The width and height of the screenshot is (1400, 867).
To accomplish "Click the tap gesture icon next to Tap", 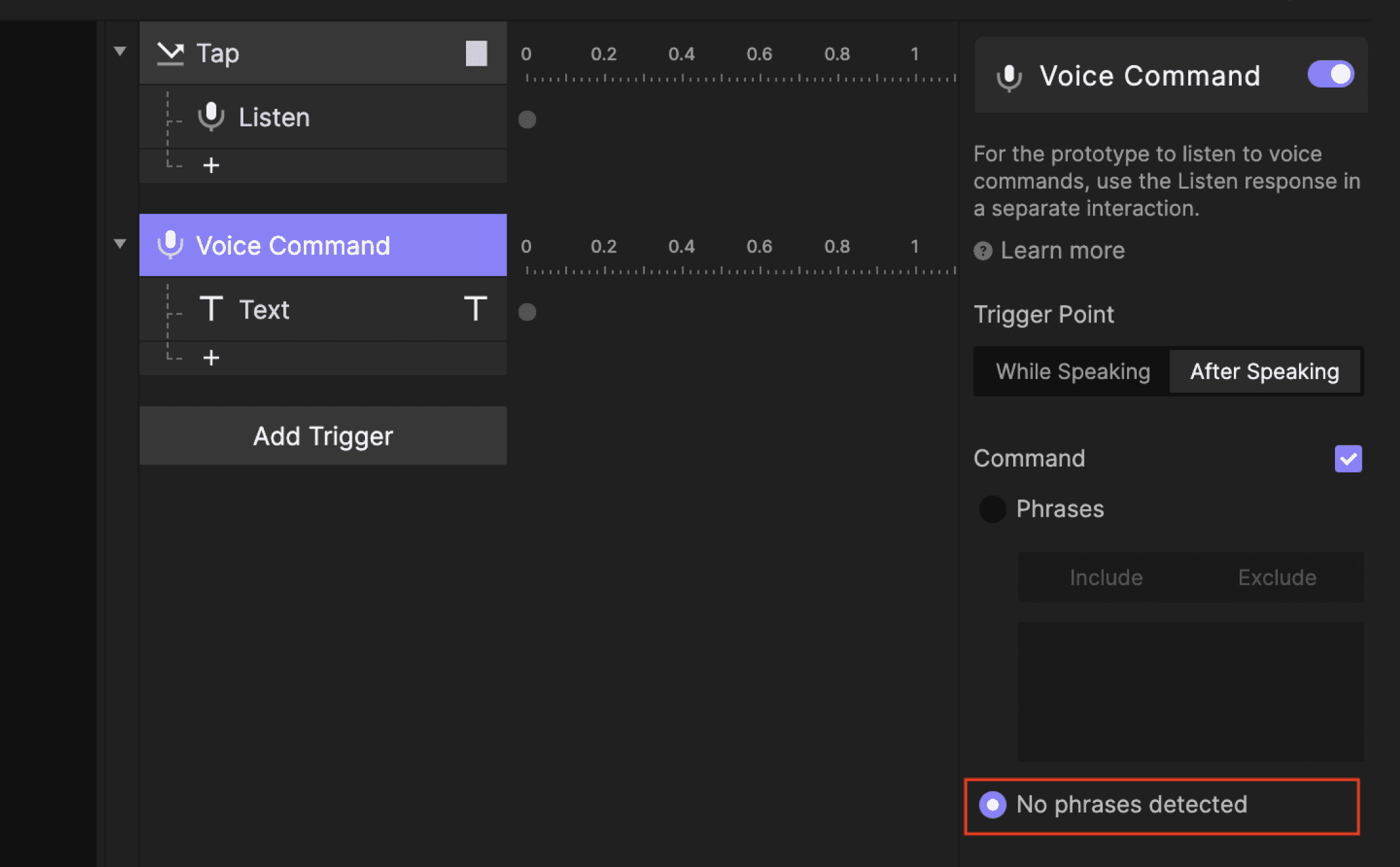I will [x=171, y=53].
